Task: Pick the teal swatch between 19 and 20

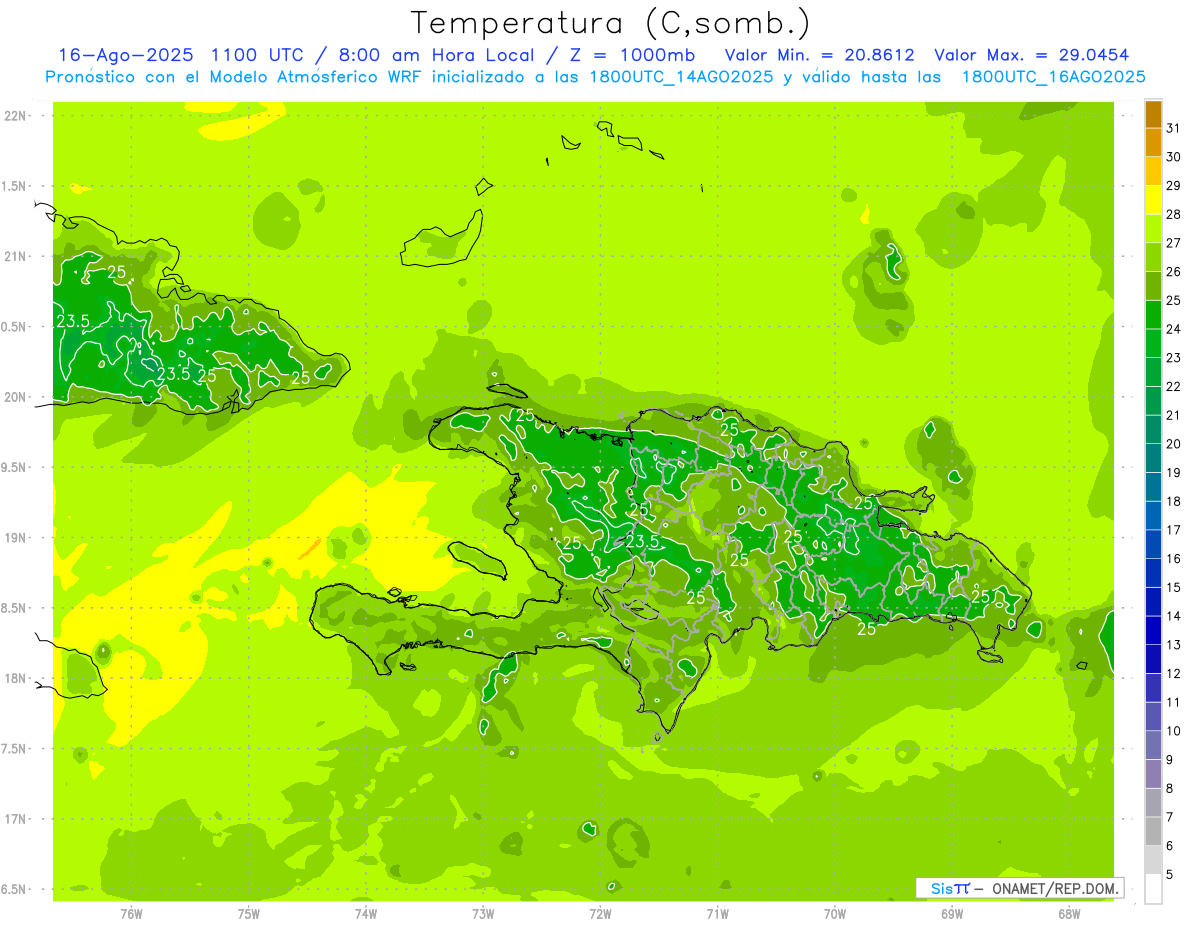Action: click(1154, 459)
